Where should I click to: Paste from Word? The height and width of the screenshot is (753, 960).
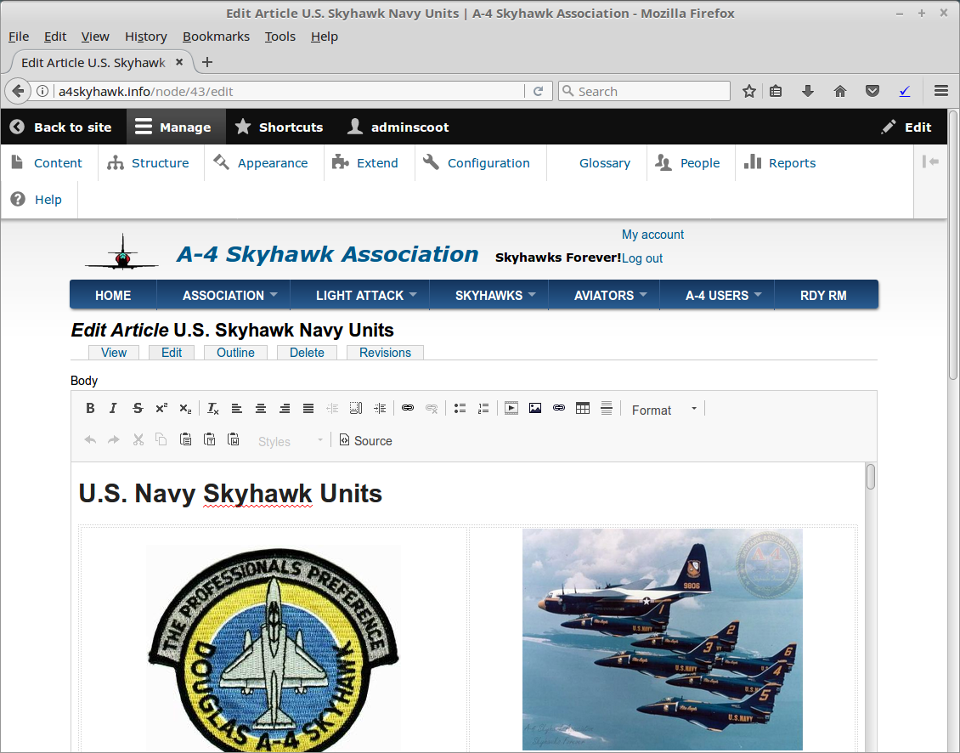(x=233, y=440)
